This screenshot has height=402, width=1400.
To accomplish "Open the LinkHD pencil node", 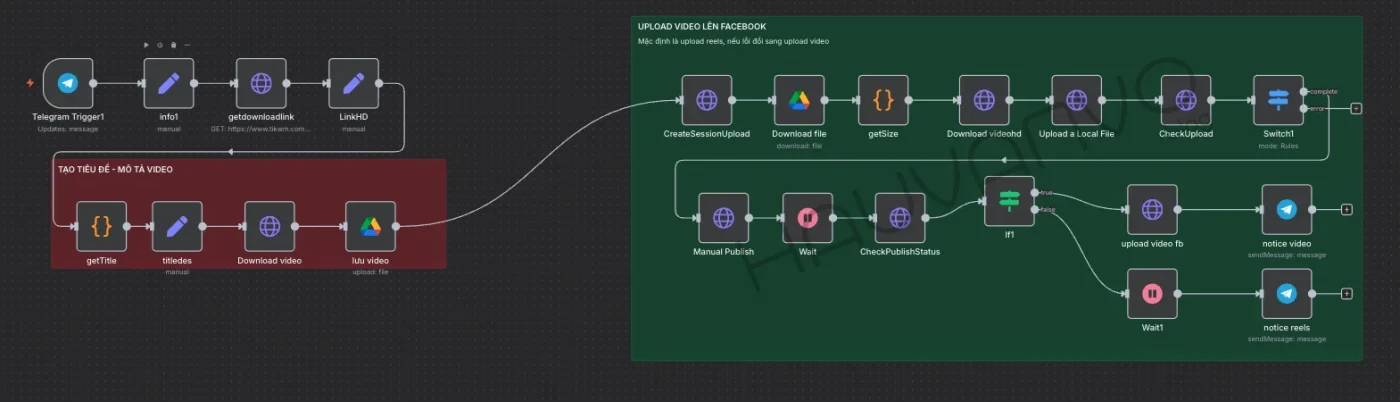I will pos(354,83).
